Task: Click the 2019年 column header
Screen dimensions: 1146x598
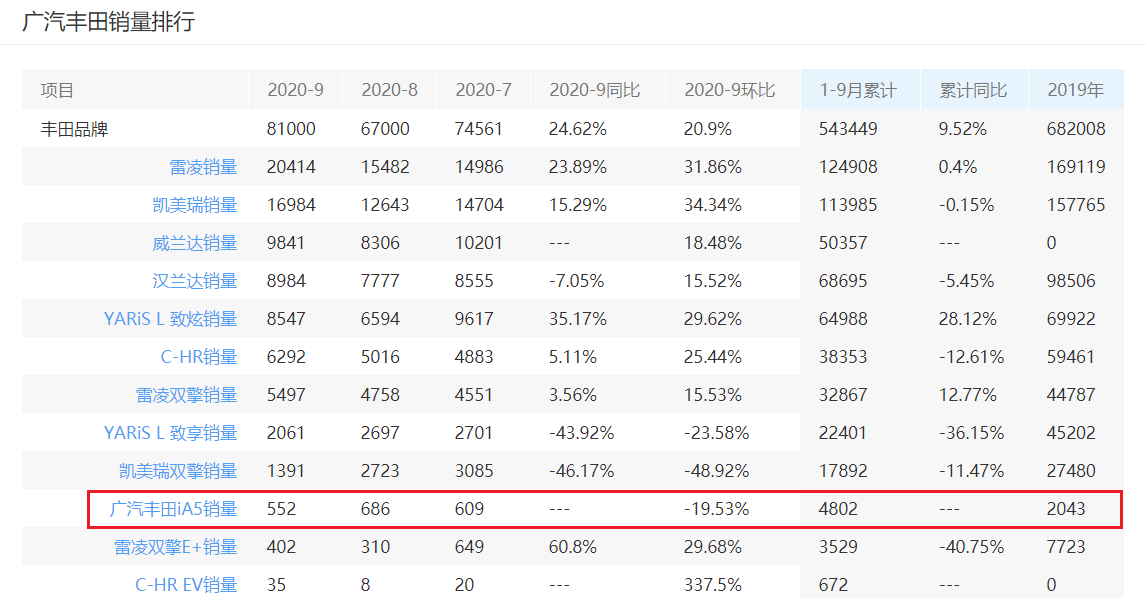Action: point(1075,90)
